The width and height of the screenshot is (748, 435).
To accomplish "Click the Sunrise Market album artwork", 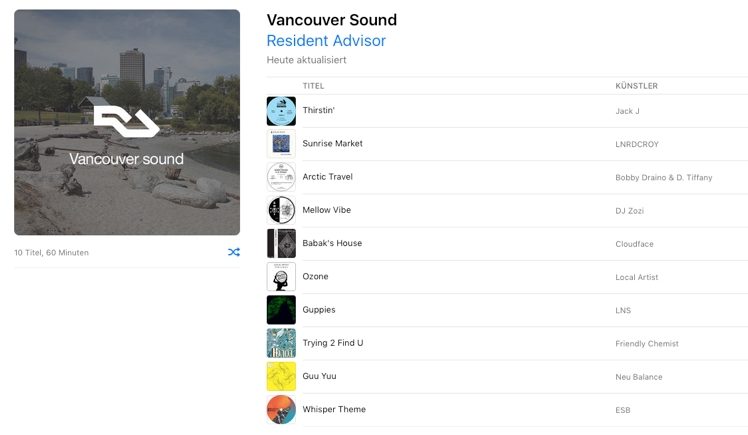I will (x=281, y=144).
